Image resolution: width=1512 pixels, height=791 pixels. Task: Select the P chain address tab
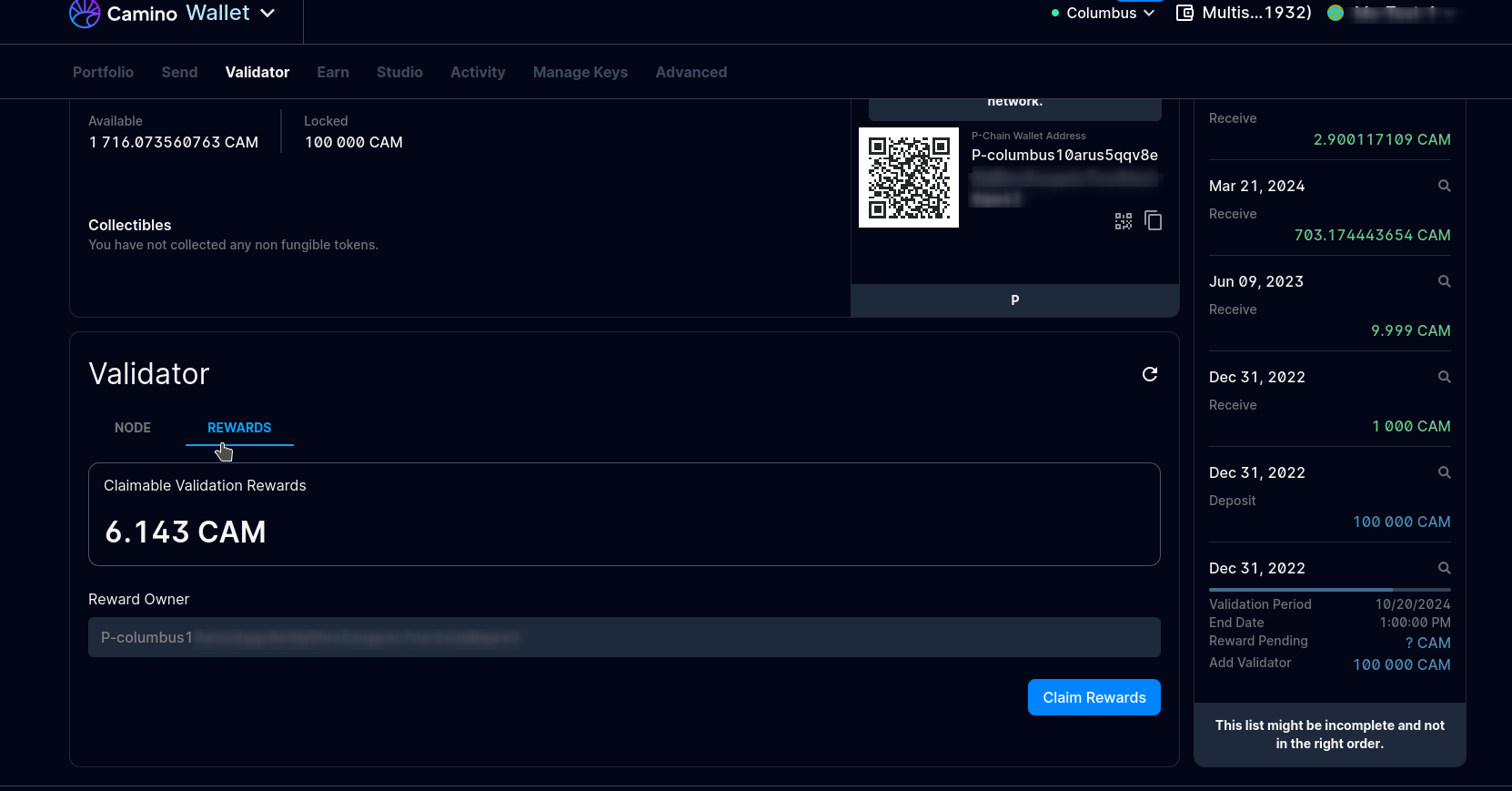[x=1014, y=300]
